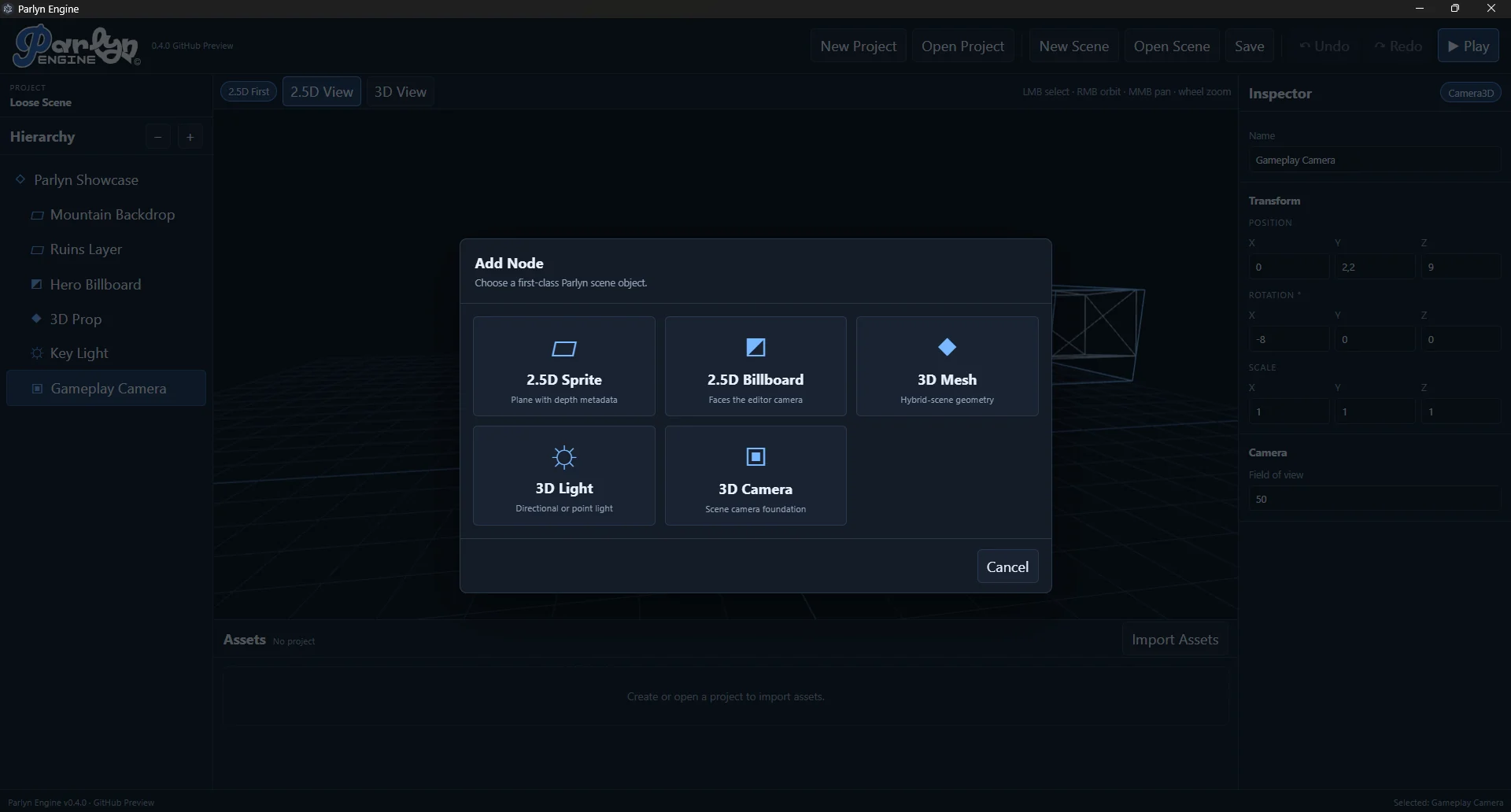
Task: Select the Ruins Layer hierarchy row
Action: (x=106, y=249)
